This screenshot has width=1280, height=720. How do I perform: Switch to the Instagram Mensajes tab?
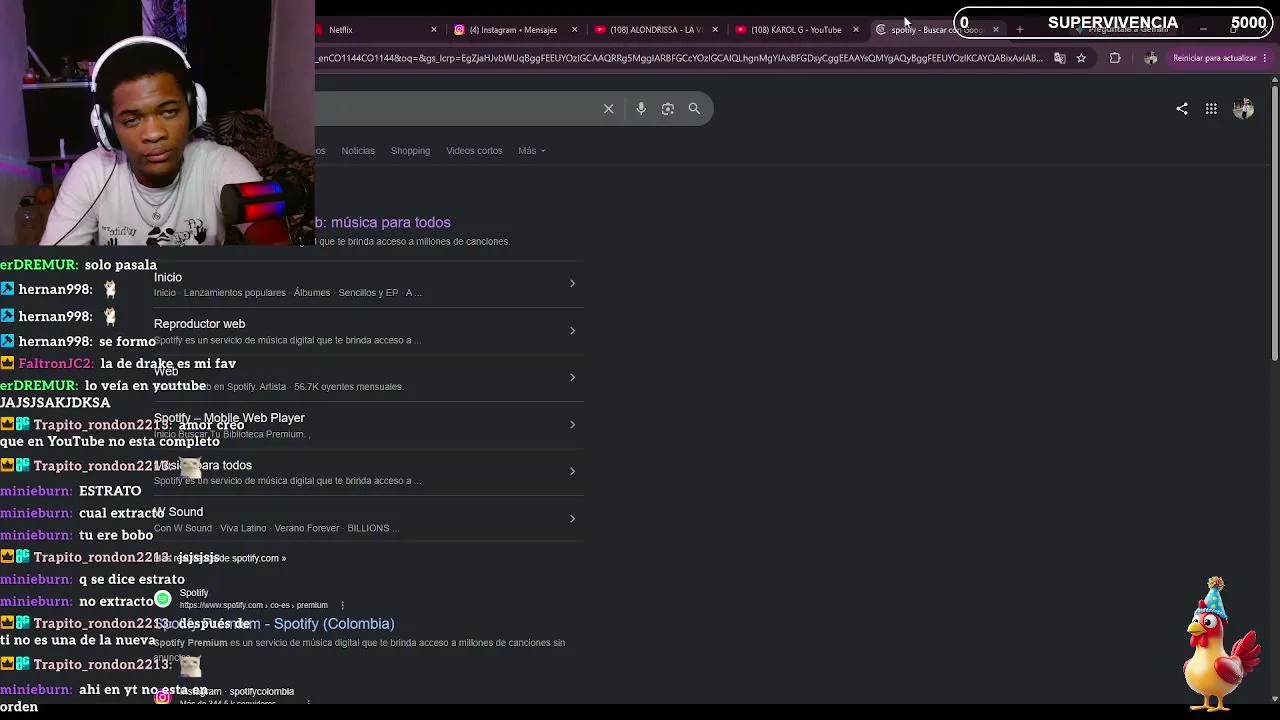pyautogui.click(x=513, y=30)
